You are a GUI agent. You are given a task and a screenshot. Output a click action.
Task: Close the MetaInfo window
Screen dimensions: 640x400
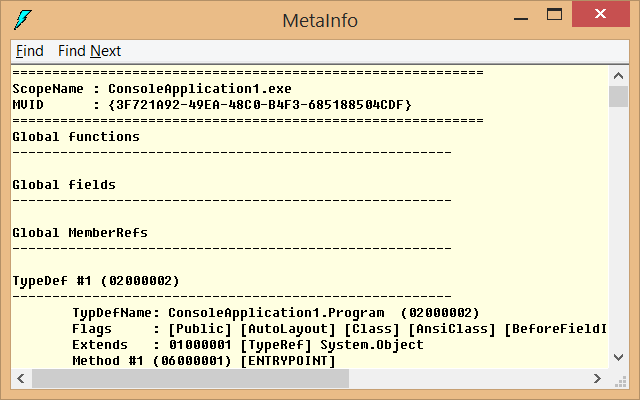click(x=600, y=14)
